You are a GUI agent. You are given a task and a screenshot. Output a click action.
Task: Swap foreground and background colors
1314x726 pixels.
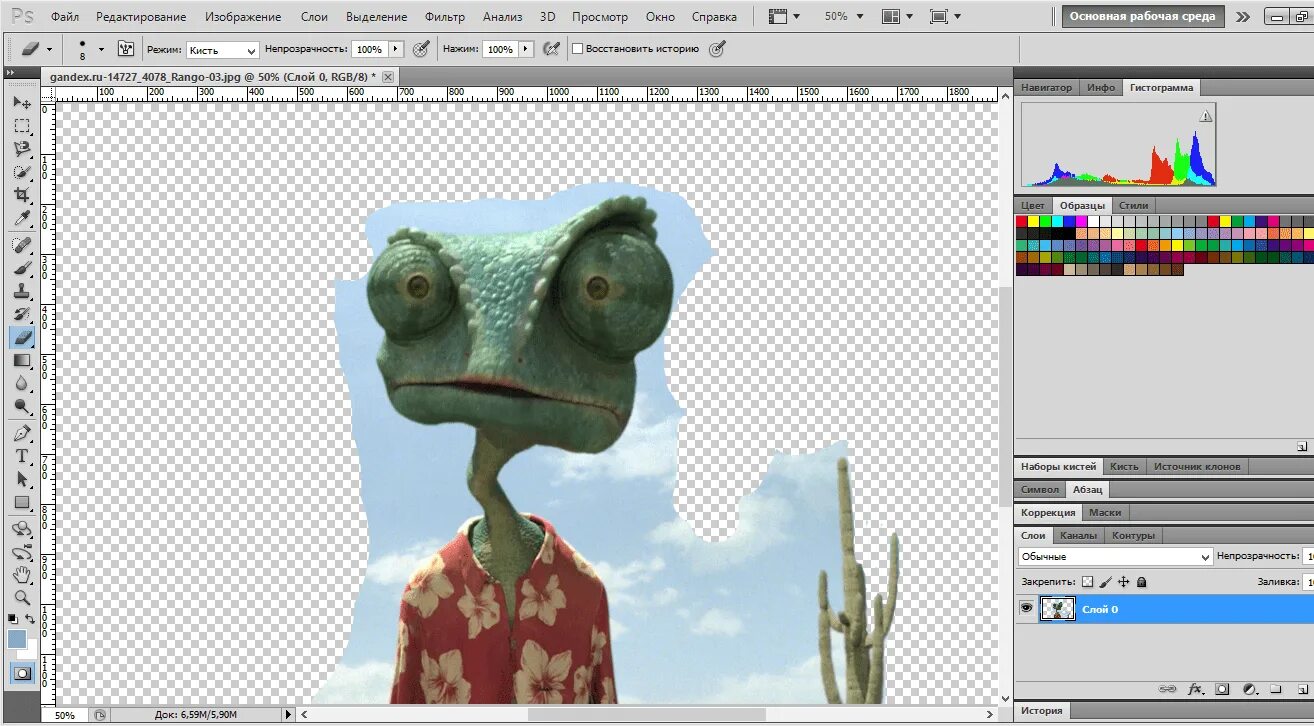point(30,620)
